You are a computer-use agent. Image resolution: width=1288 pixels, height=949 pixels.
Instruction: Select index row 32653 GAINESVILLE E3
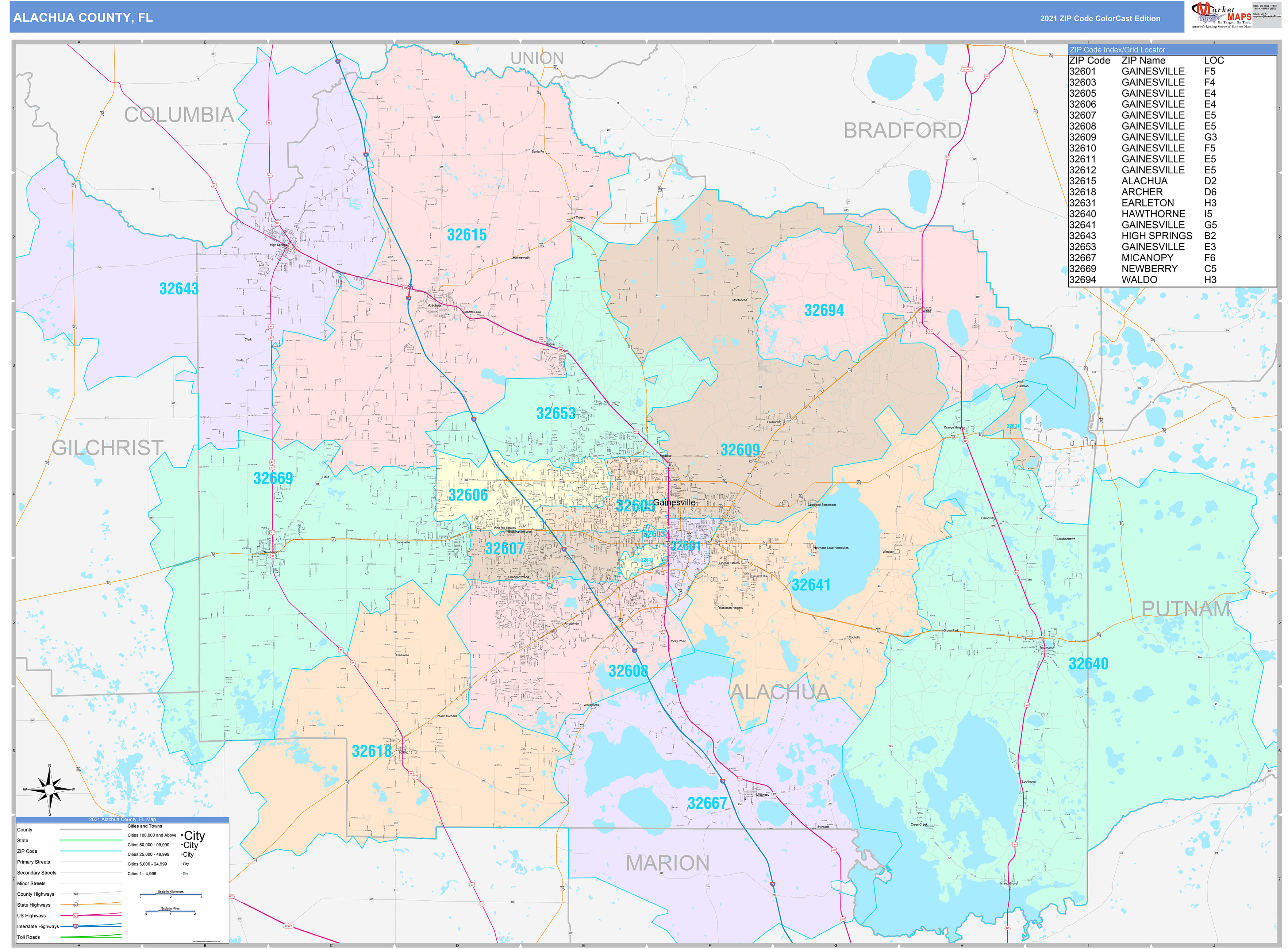[1143, 247]
